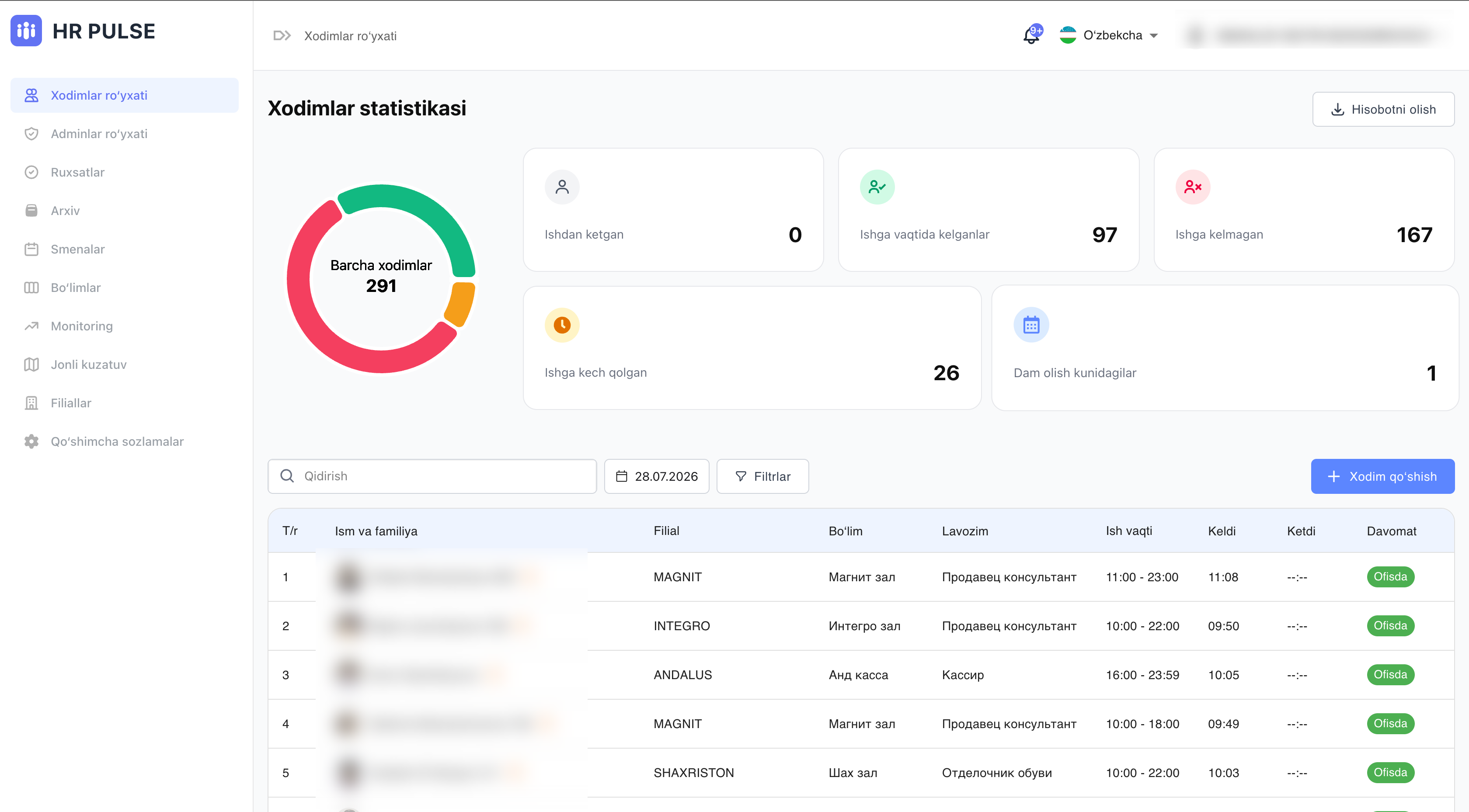Viewport: 1469px width, 812px height.
Task: Click the orange segment of the donut chart
Action: pyautogui.click(x=460, y=303)
